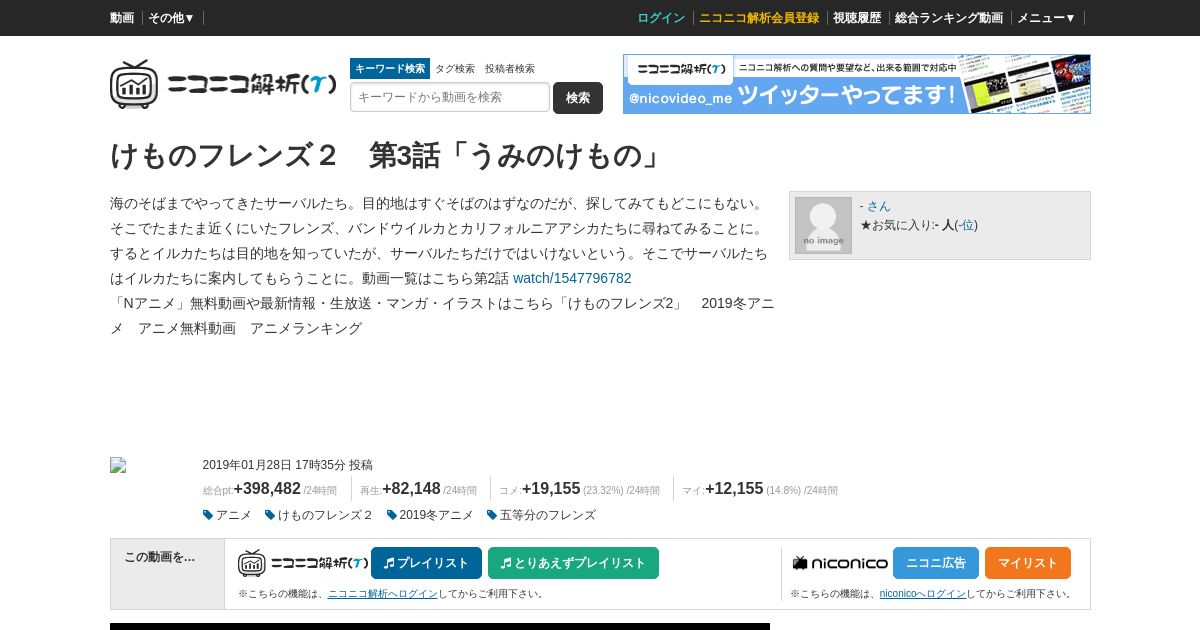
Task: Focus the keyword search input field
Action: (x=450, y=97)
